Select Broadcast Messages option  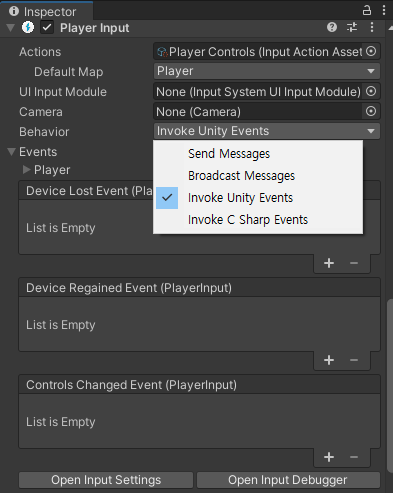pos(258,176)
